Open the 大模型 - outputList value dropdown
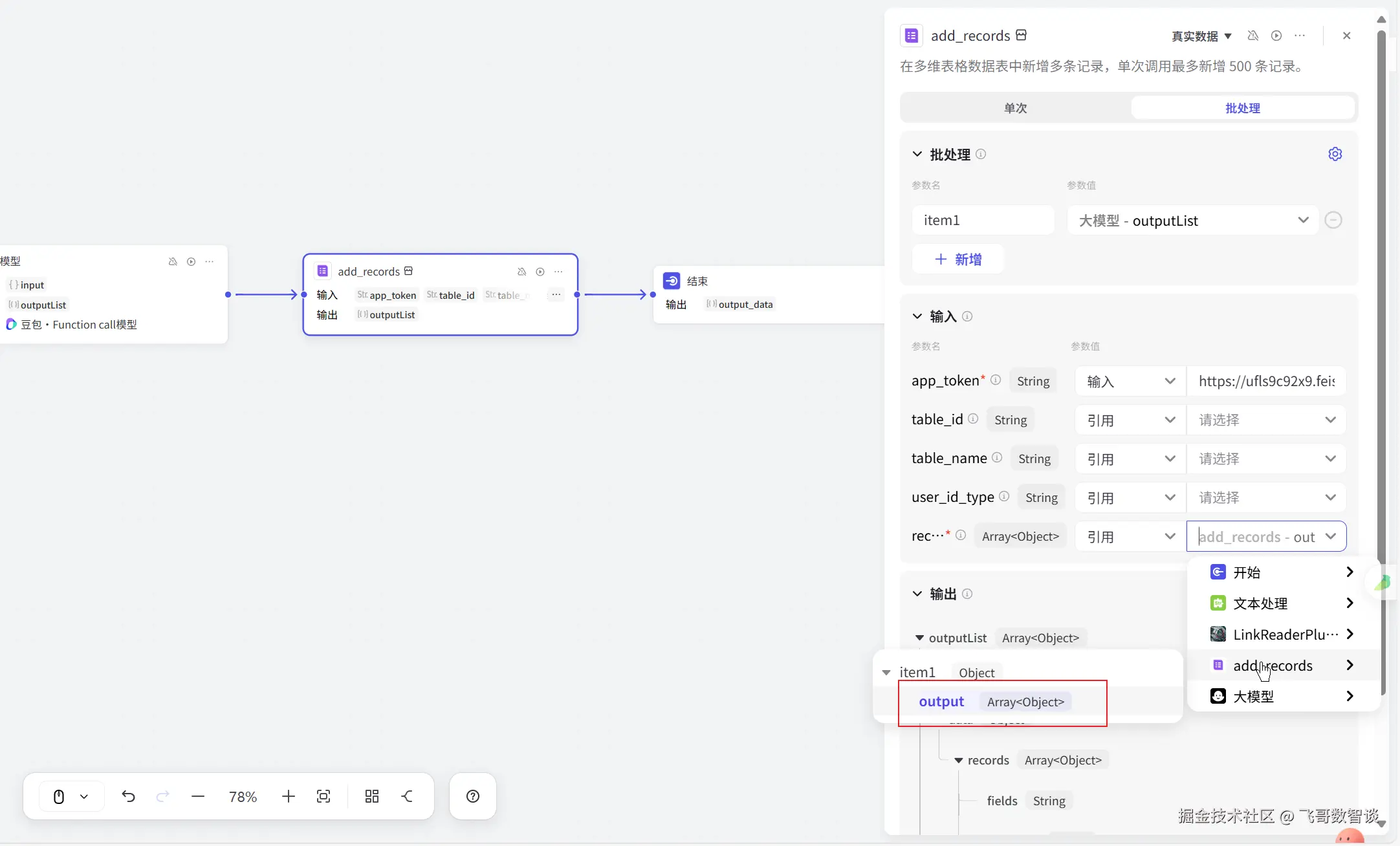Image resolution: width=1400 pixels, height=846 pixels. [x=1192, y=221]
